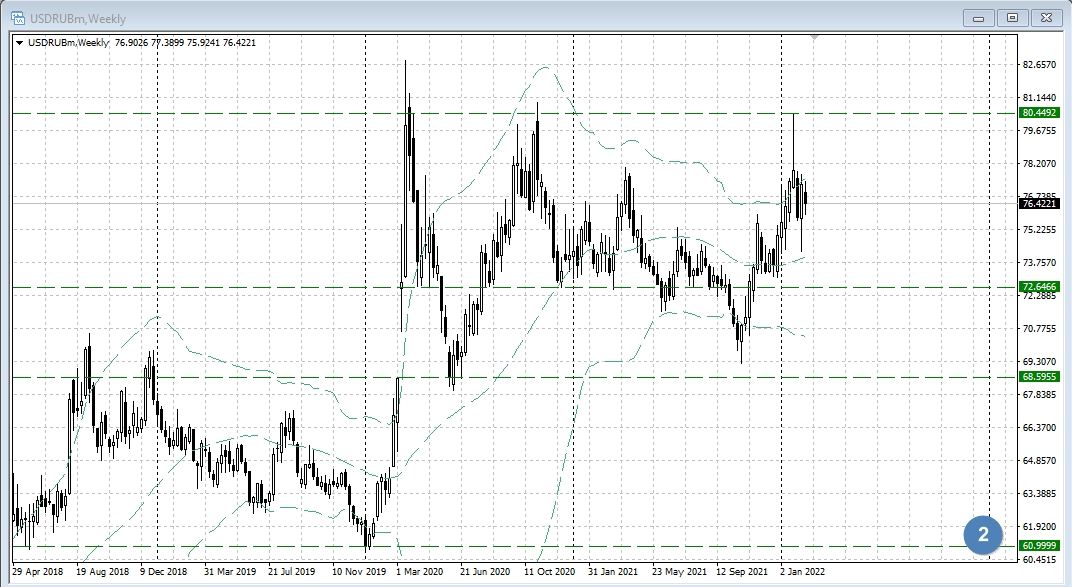Click the grey chart shift triangle marker
The image size is (1072, 587).
(x=815, y=38)
